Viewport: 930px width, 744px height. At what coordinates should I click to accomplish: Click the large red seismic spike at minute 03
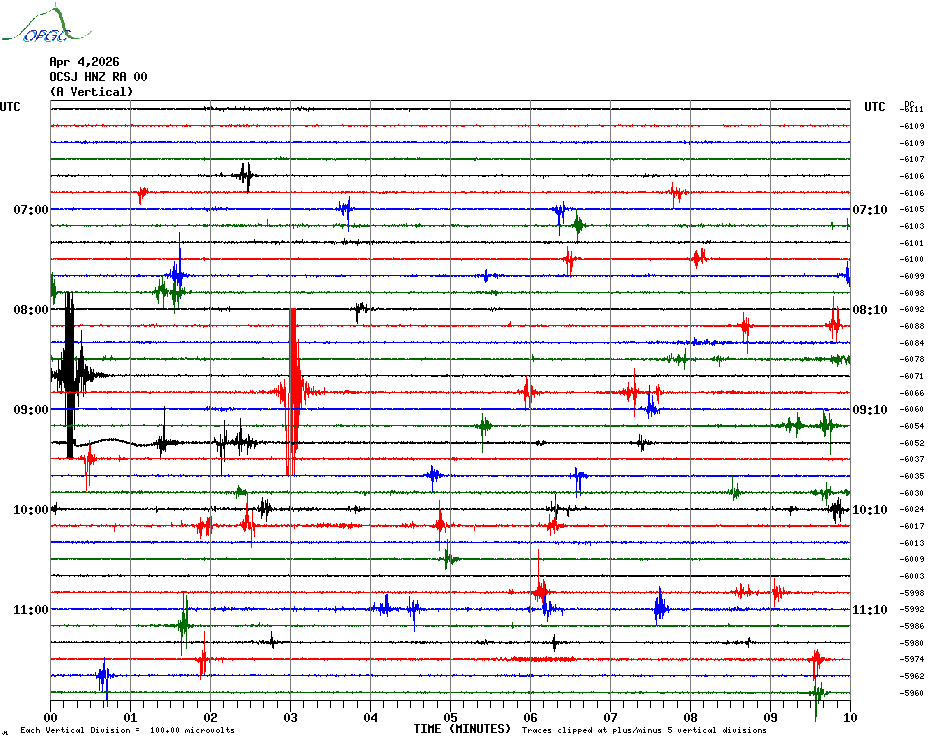292,391
